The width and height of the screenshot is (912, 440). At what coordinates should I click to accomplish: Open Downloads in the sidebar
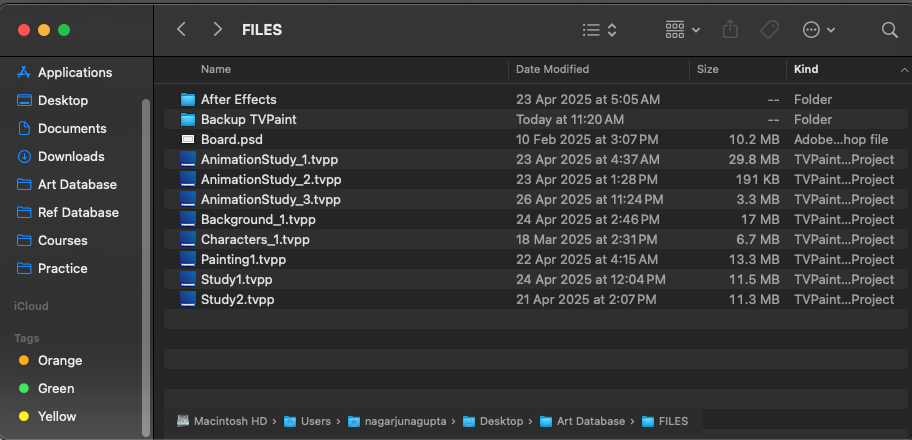pos(71,157)
